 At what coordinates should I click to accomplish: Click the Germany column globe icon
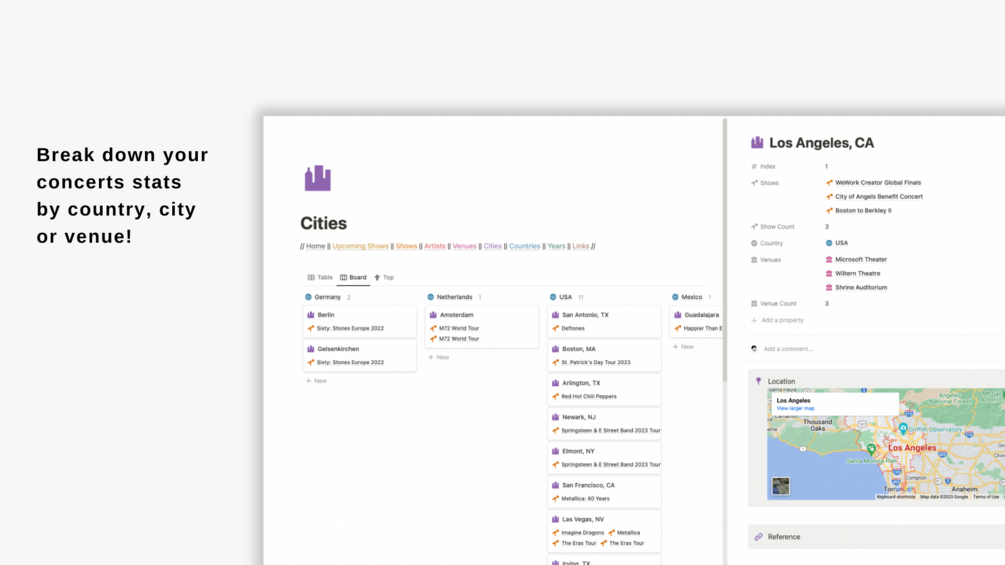308,297
